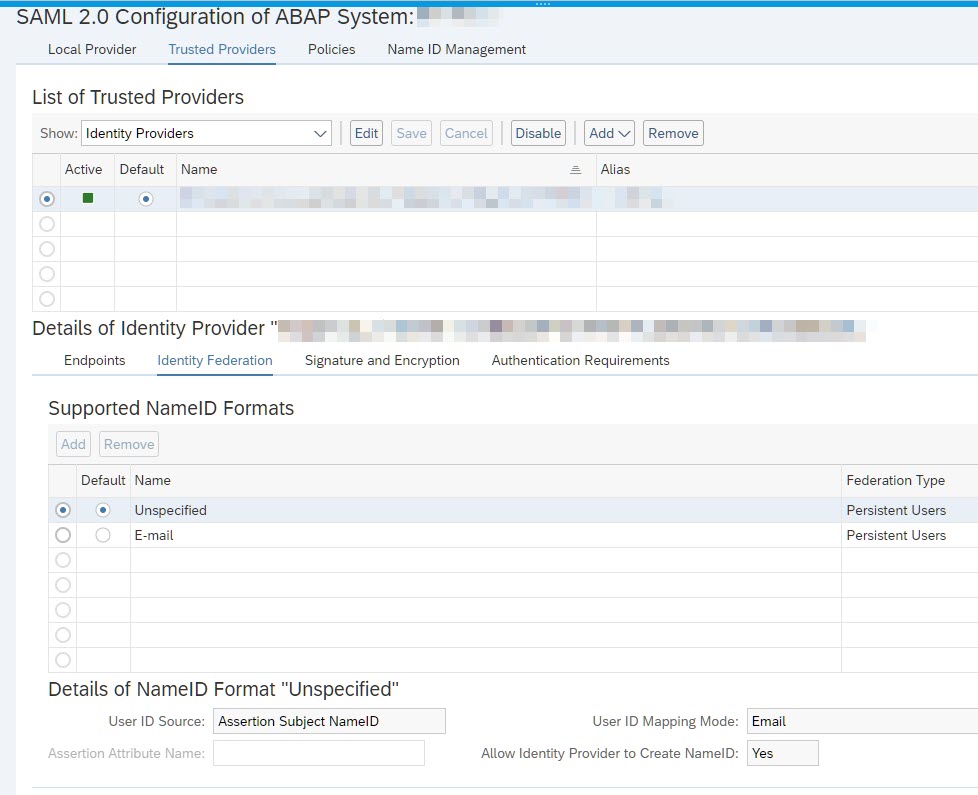Click the Assertion Attribute Name input field

(x=319, y=753)
